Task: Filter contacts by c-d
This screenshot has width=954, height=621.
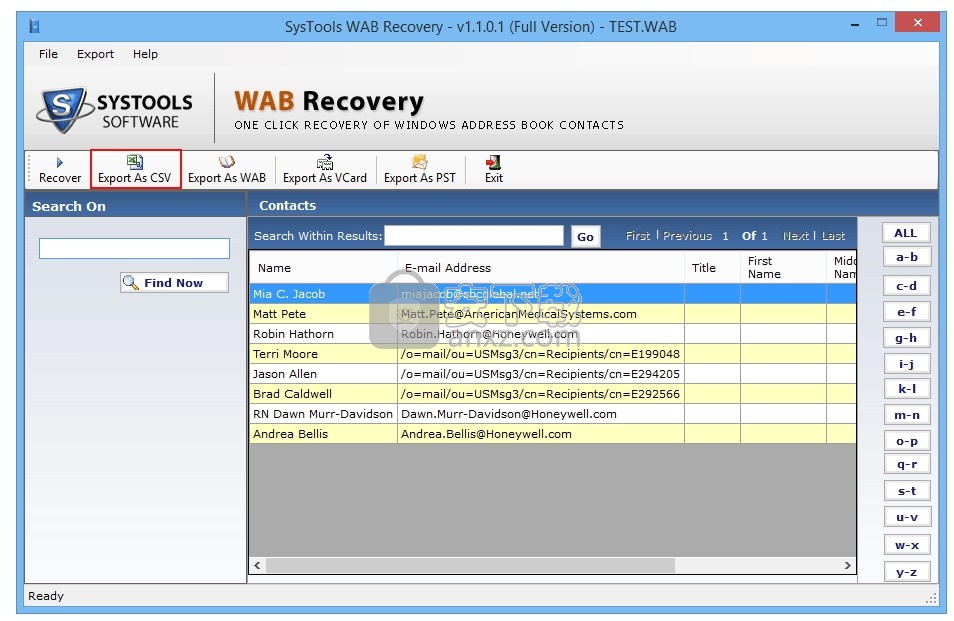Action: click(x=907, y=285)
